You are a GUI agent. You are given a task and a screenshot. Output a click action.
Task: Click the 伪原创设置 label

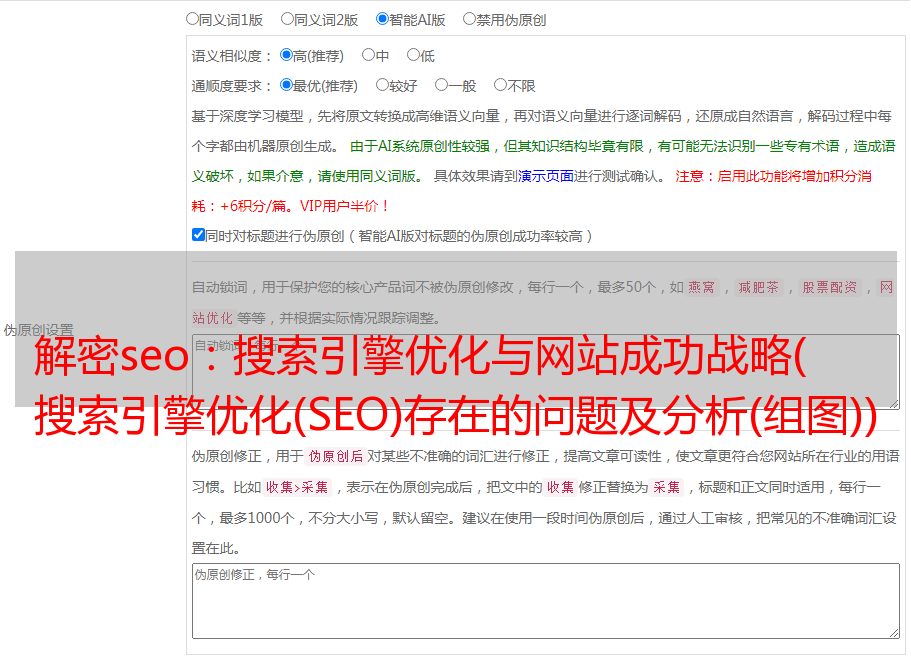point(38,330)
